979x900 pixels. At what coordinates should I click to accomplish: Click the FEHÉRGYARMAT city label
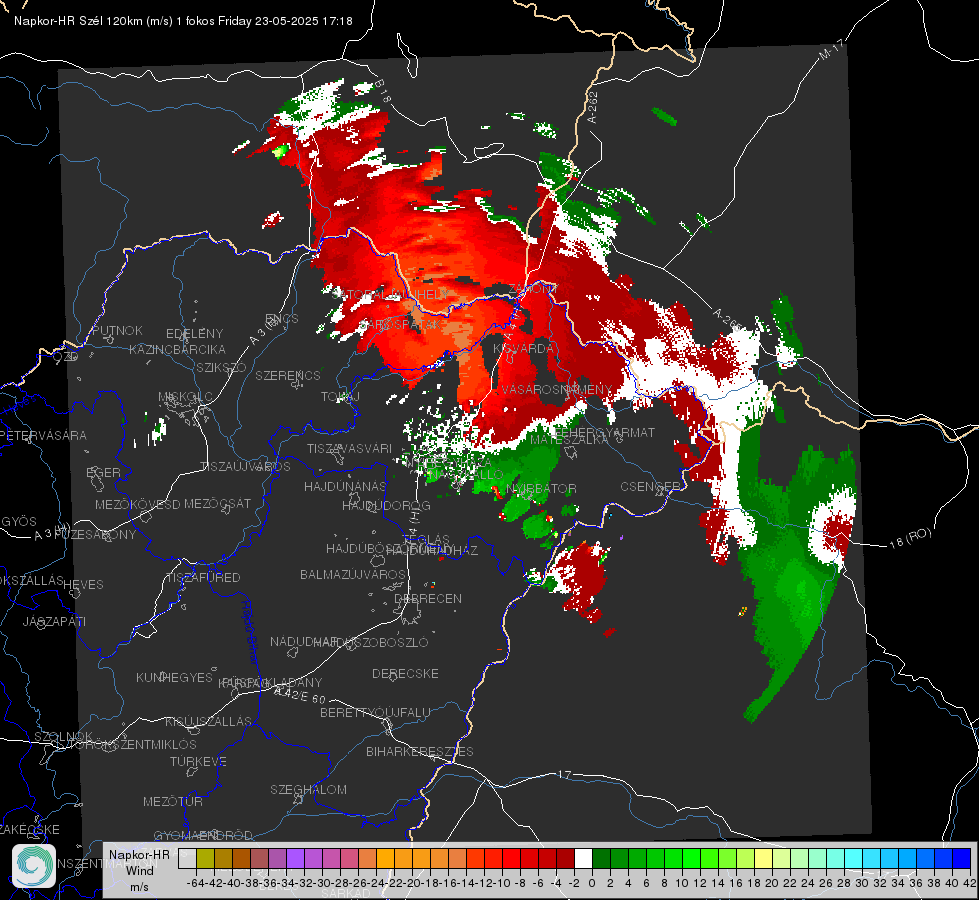click(604, 432)
